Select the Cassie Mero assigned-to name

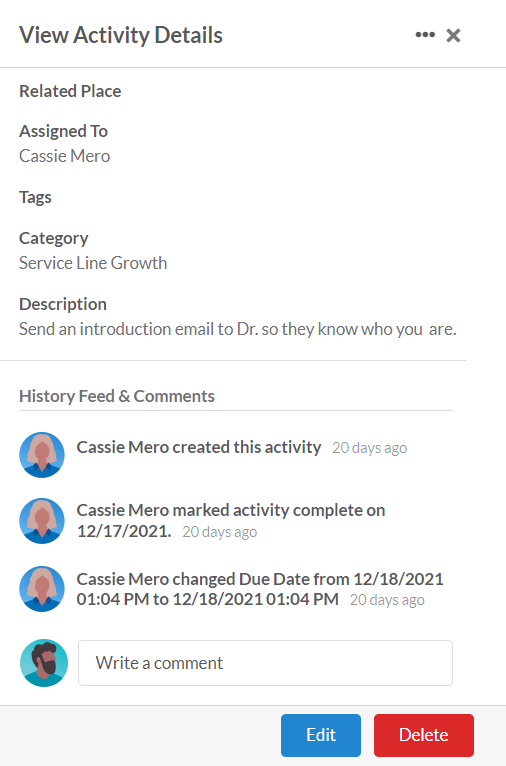64,156
